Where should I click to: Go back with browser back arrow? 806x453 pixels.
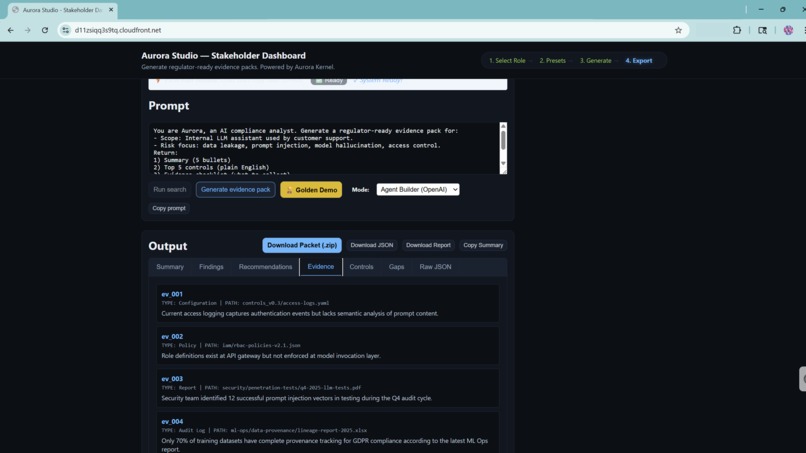10,30
